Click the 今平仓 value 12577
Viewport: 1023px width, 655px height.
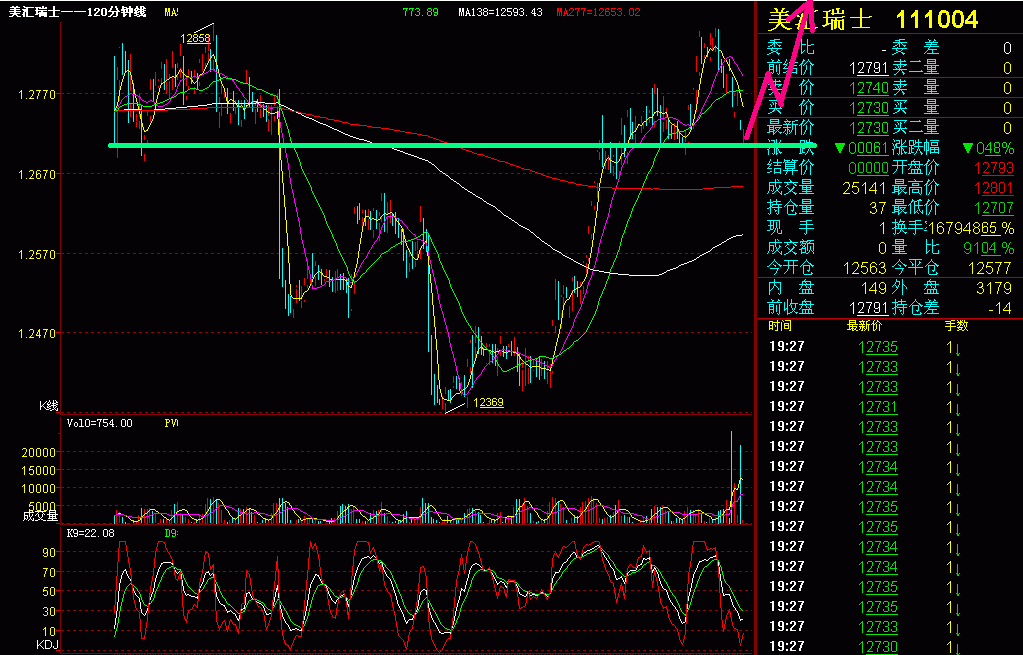pyautogui.click(x=990, y=268)
